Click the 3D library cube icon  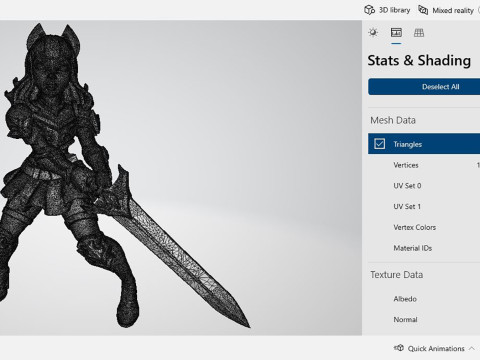coord(369,10)
